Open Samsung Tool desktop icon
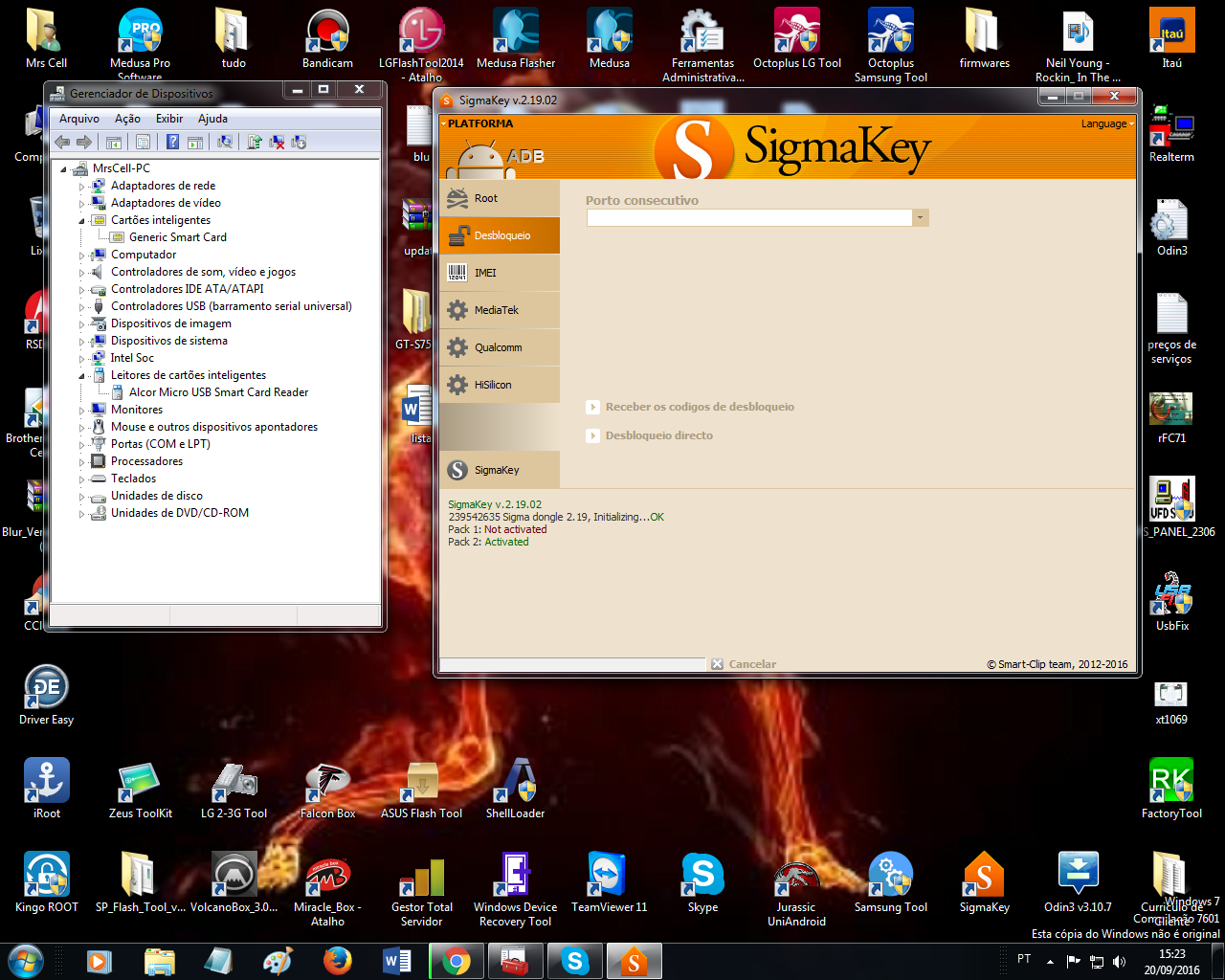Viewport: 1225px width, 980px height. click(891, 882)
